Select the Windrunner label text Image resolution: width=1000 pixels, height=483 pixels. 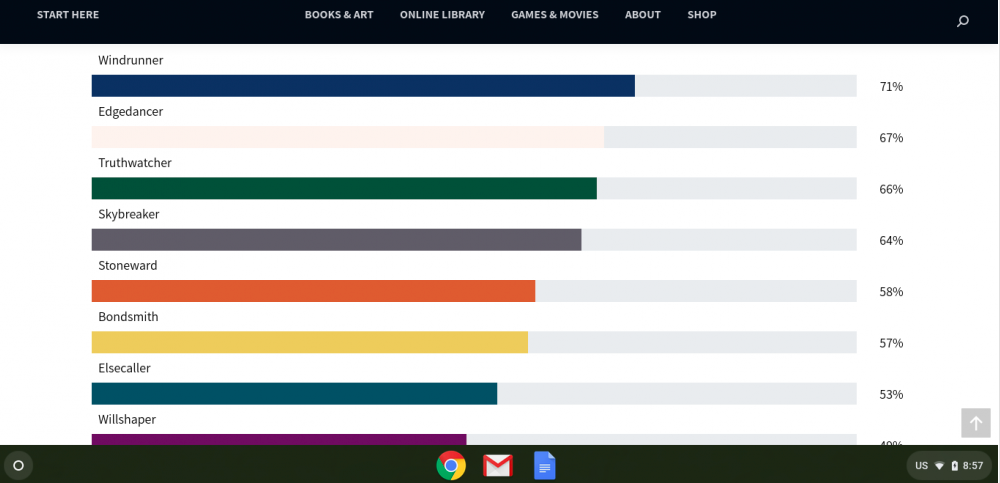click(131, 61)
